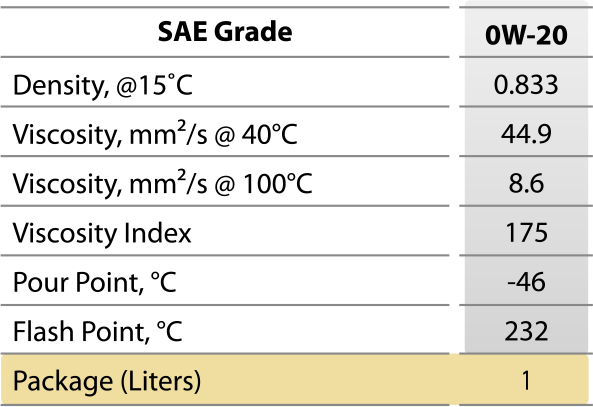Select the density value 0.833
This screenshot has height=407, width=593.
tap(526, 84)
